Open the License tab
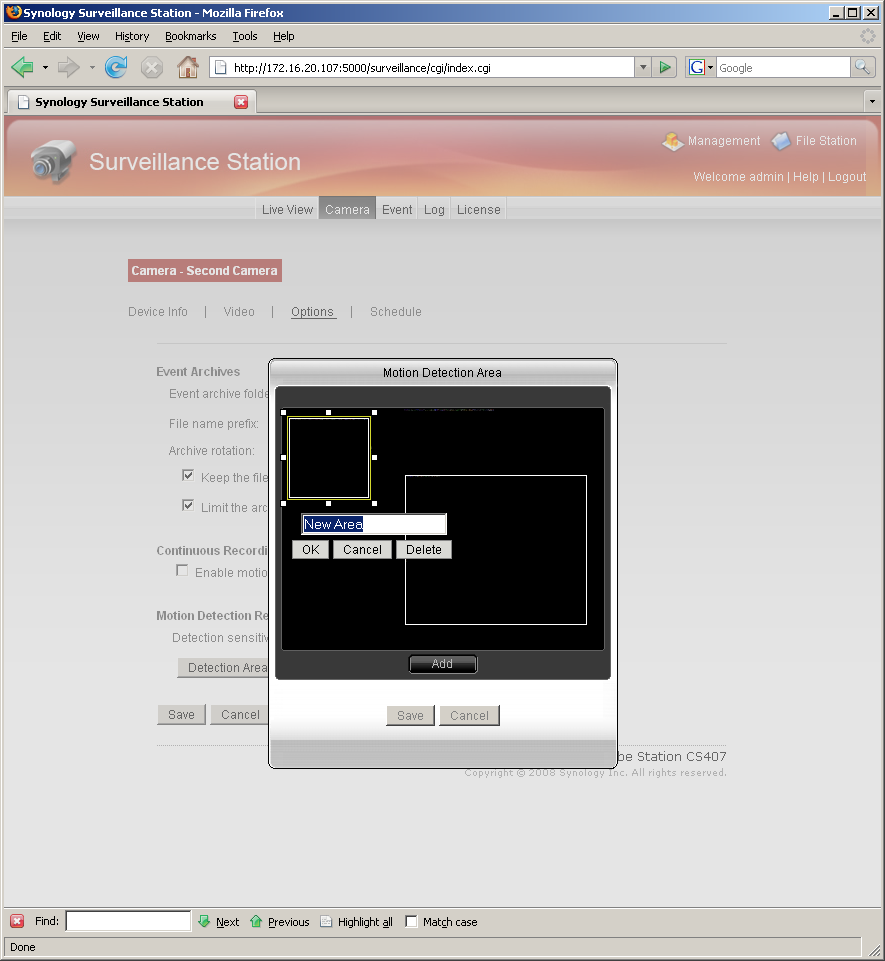The width and height of the screenshot is (885, 961). [x=479, y=209]
